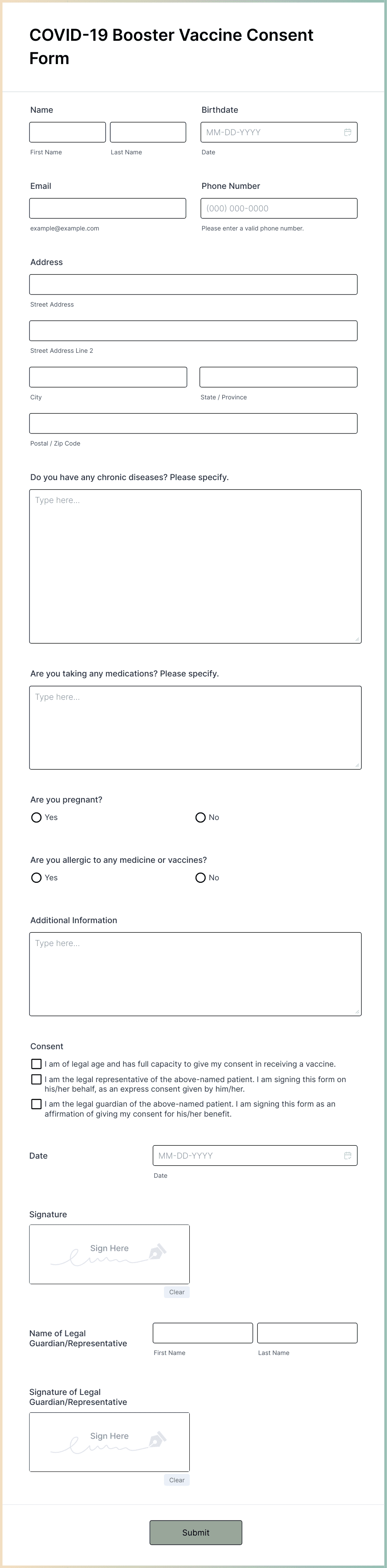Image resolution: width=387 pixels, height=1568 pixels.
Task: Click the First Name field under Name
Action: pos(67,131)
